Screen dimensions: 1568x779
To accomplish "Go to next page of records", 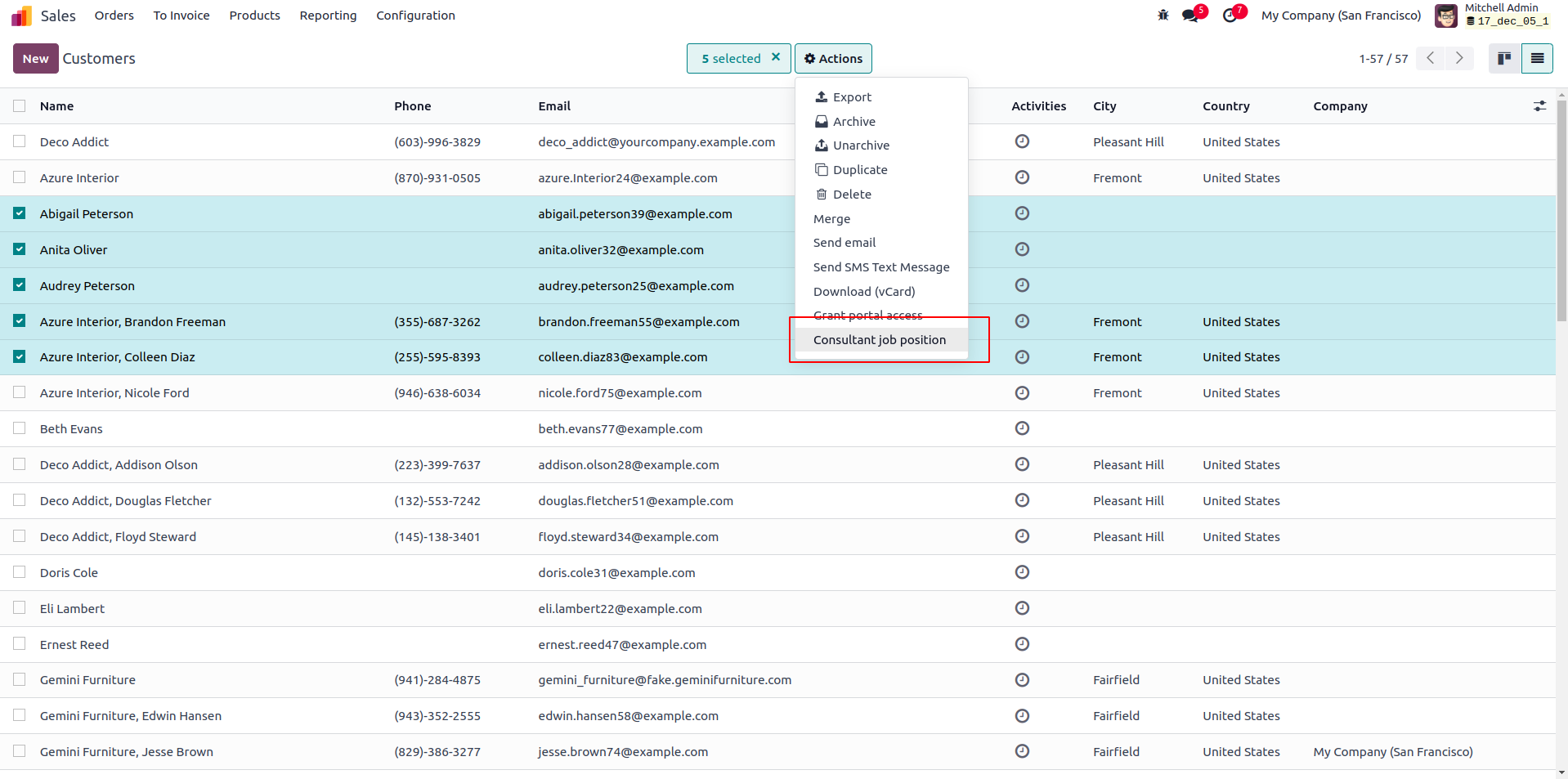I will click(x=1459, y=58).
